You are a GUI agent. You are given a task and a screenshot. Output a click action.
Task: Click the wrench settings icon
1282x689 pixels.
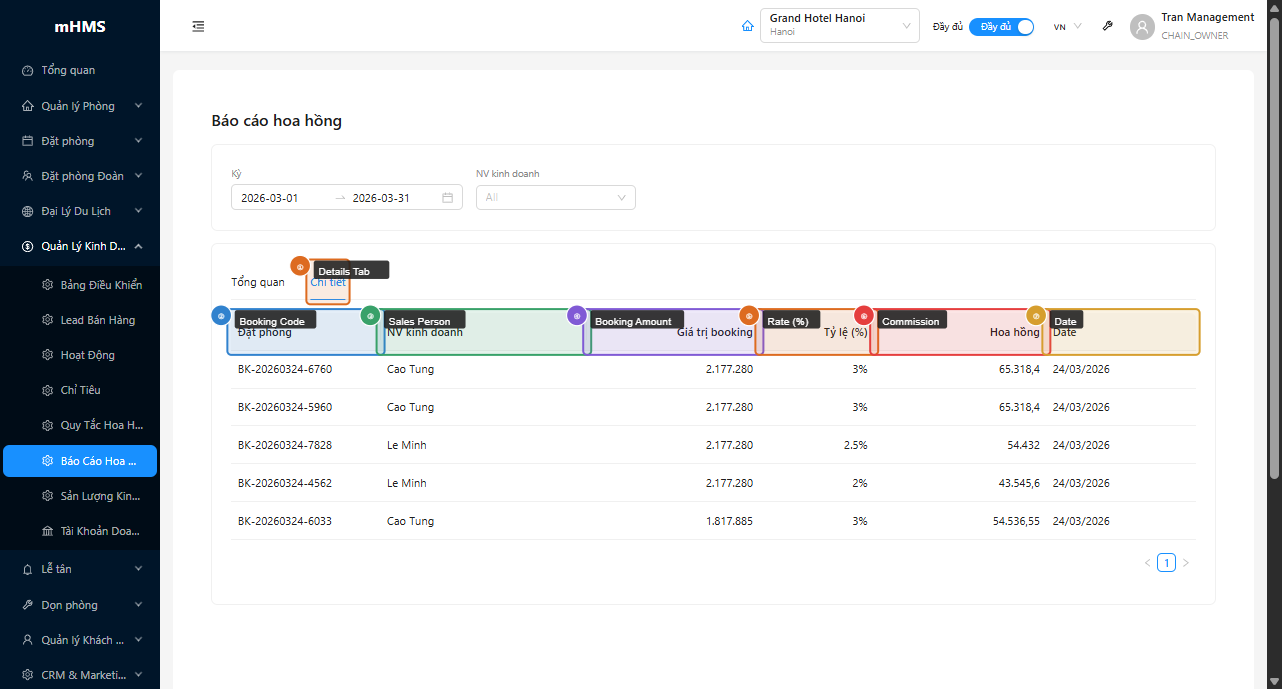coord(1107,26)
